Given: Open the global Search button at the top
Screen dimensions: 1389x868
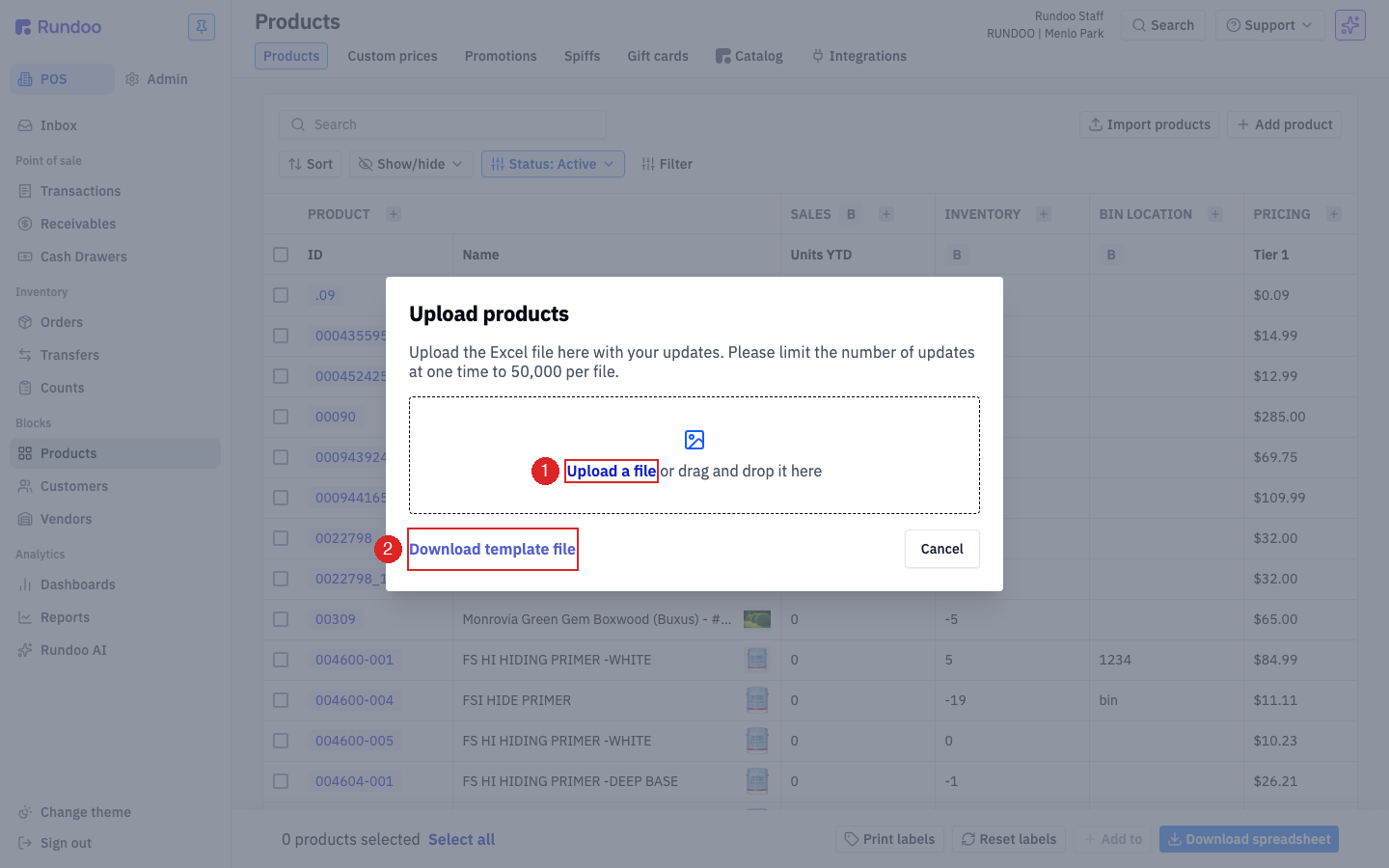Looking at the screenshot, I should 1163,25.
